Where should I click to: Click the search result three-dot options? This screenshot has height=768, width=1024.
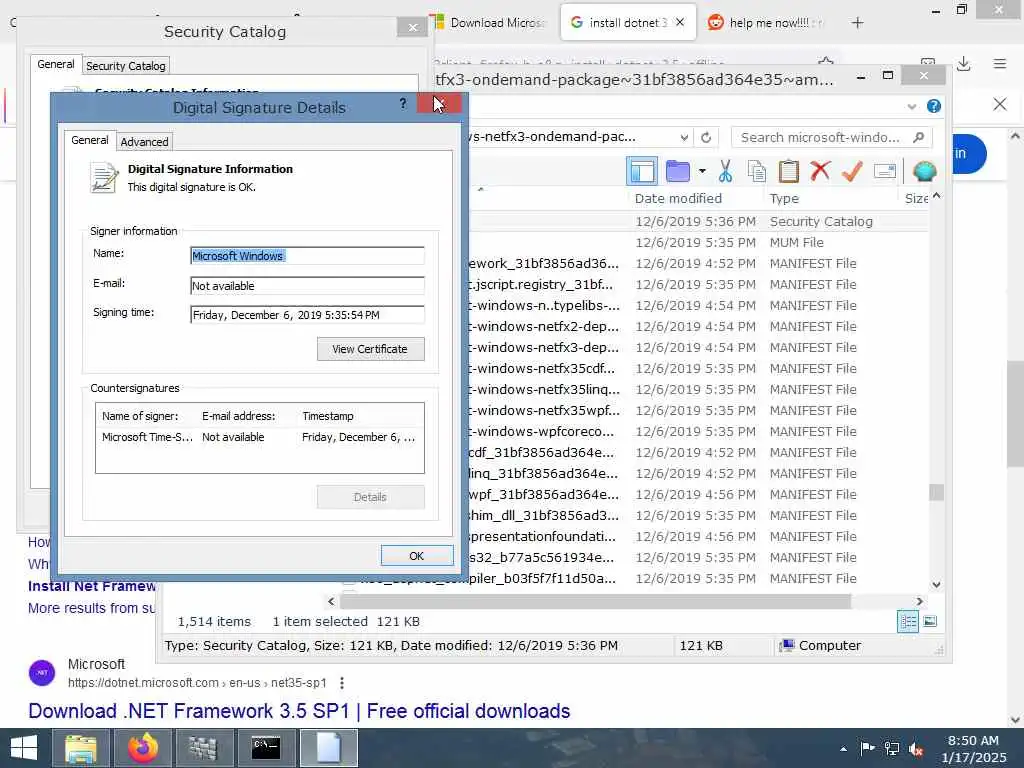click(x=342, y=682)
